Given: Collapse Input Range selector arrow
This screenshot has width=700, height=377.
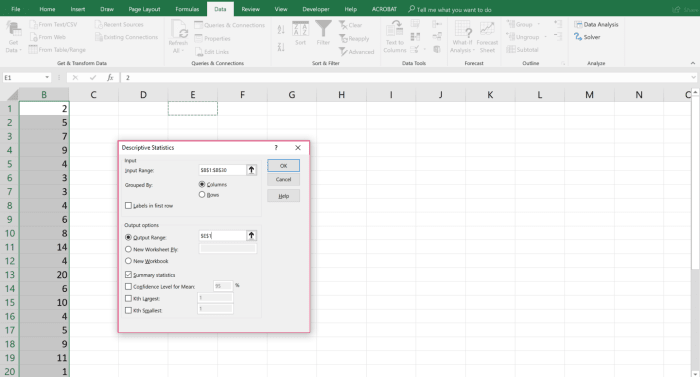Looking at the screenshot, I should [x=251, y=170].
